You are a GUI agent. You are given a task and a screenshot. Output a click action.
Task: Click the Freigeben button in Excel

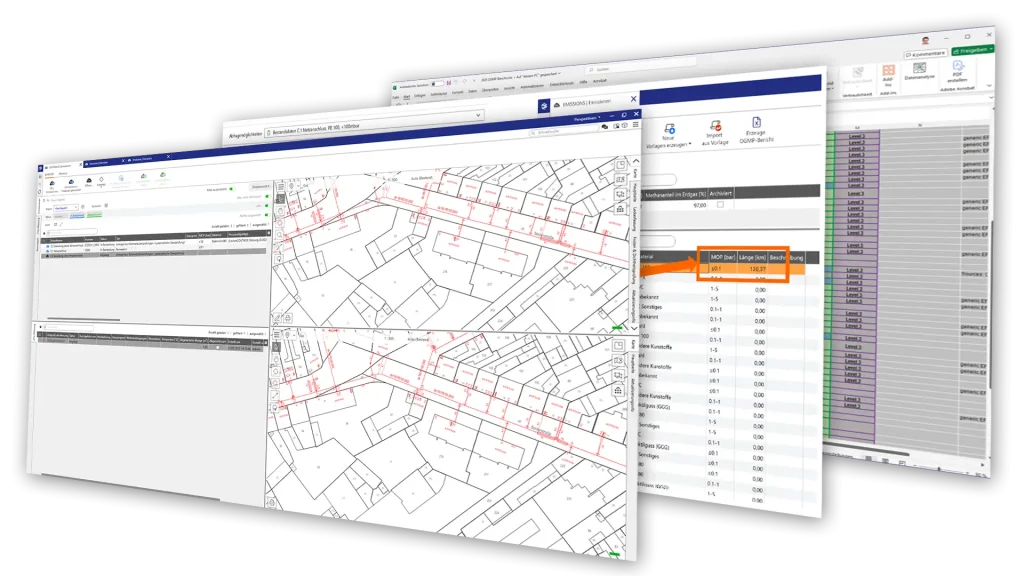click(x=972, y=50)
